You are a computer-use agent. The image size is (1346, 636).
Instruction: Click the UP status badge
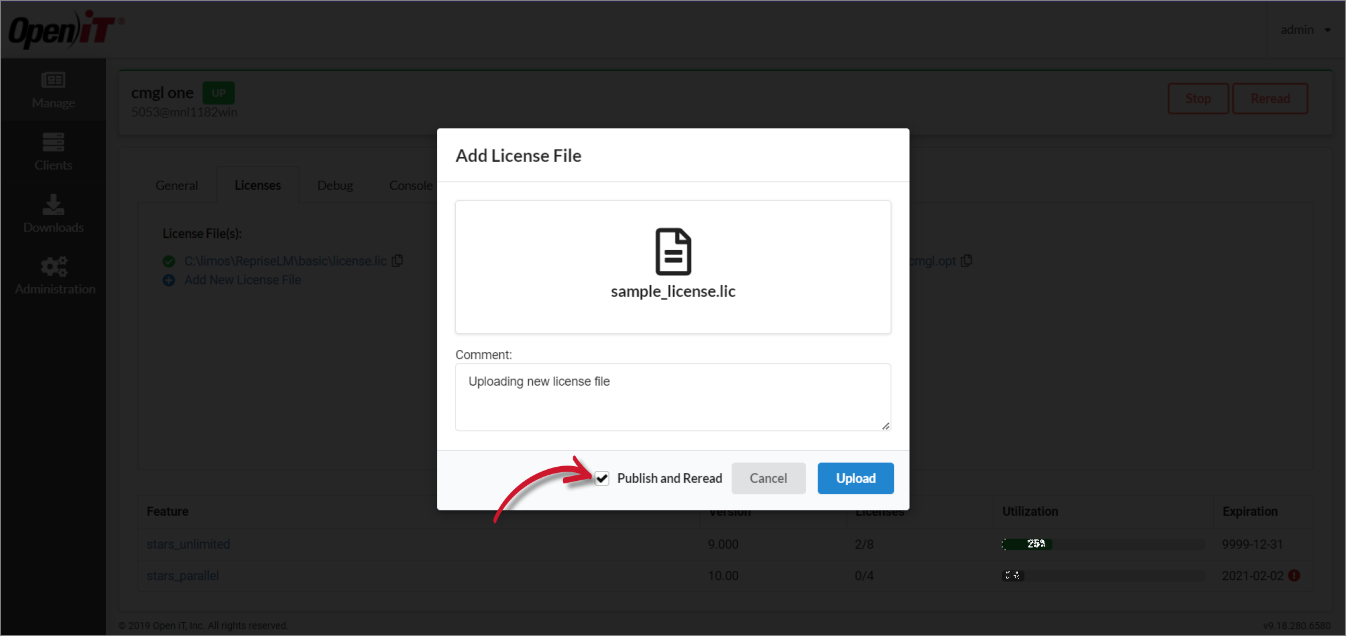[x=218, y=93]
